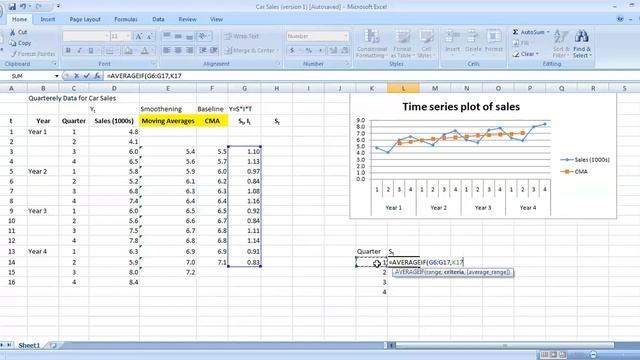Click the Top Align icon

click(x=167, y=36)
